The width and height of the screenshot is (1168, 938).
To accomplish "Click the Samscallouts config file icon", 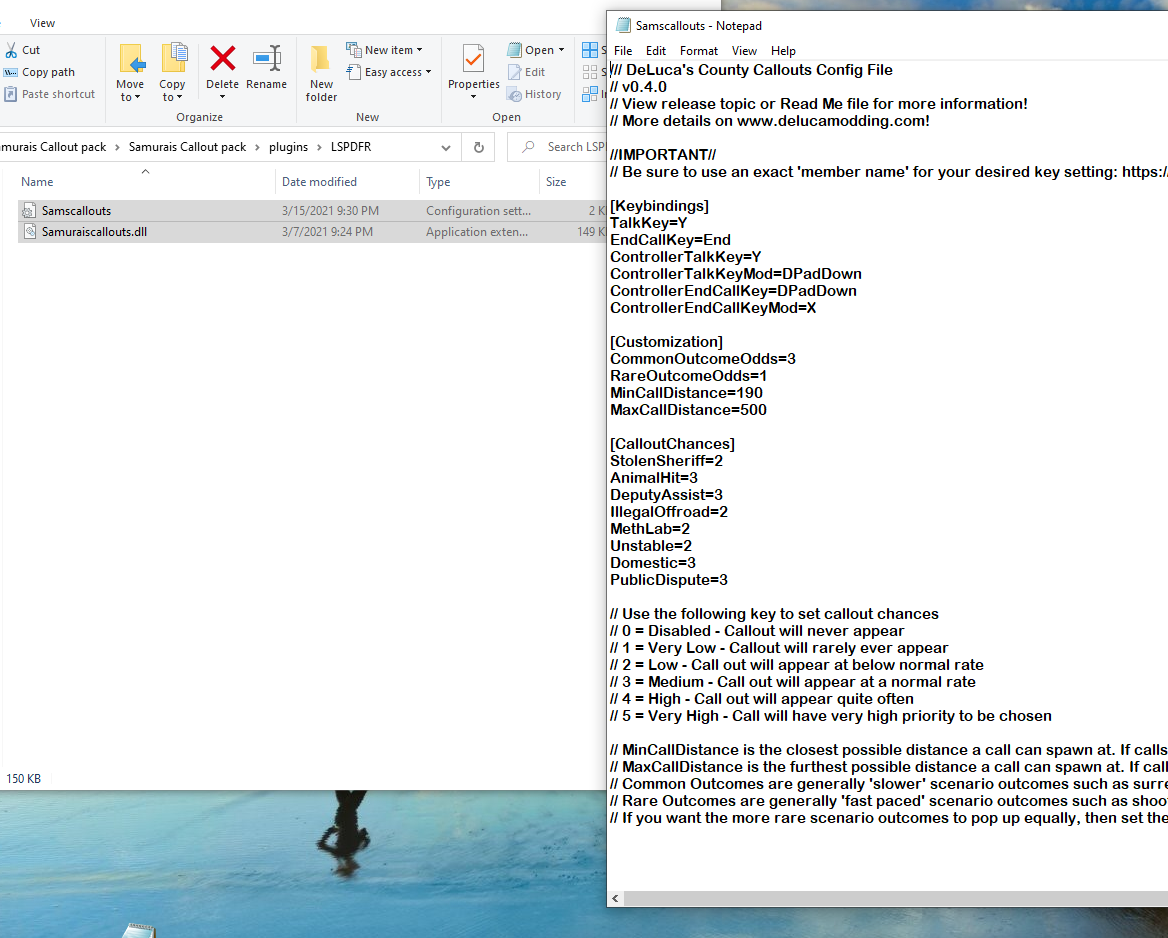I will click(28, 211).
